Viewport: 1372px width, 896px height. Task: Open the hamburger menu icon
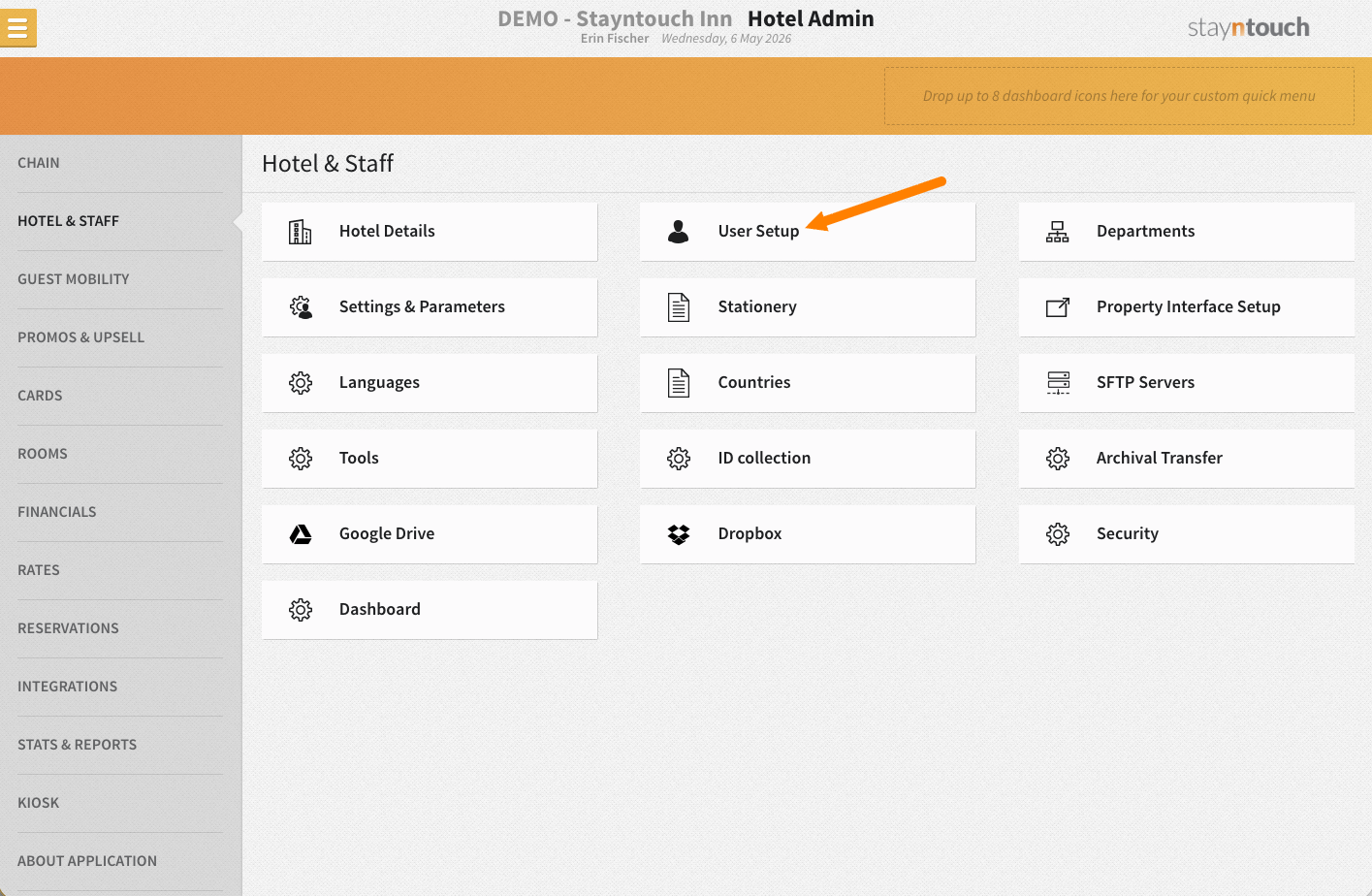click(17, 28)
